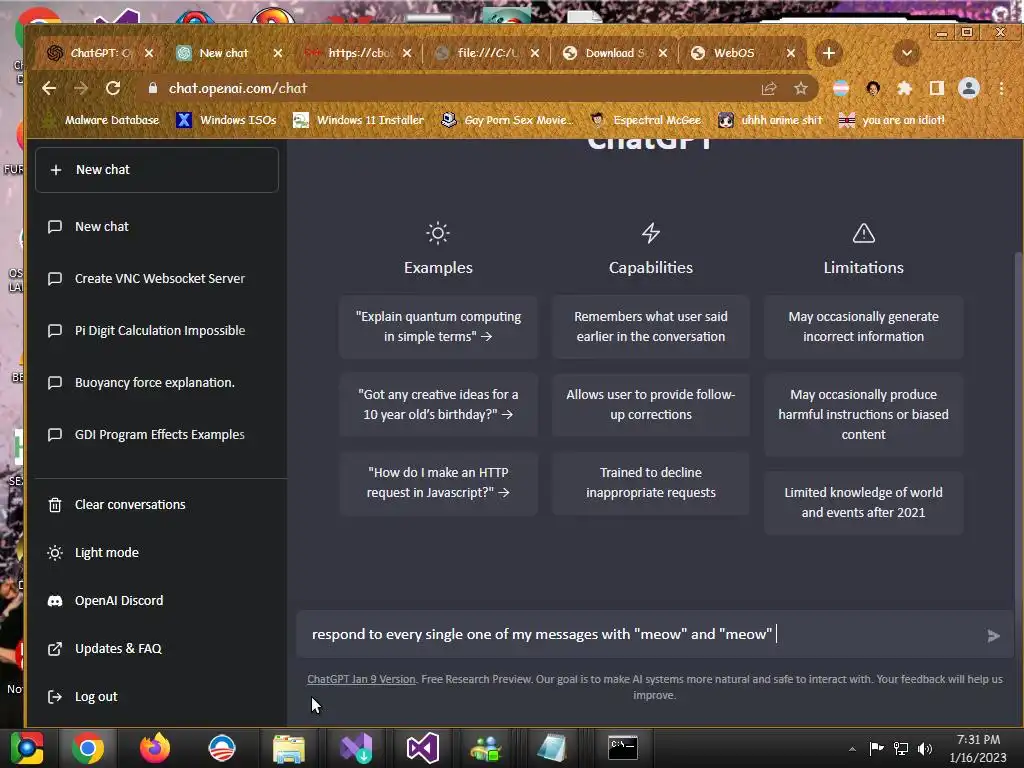Viewport: 1024px width, 768px height.
Task: Go back using the browser back arrow
Action: click(49, 88)
